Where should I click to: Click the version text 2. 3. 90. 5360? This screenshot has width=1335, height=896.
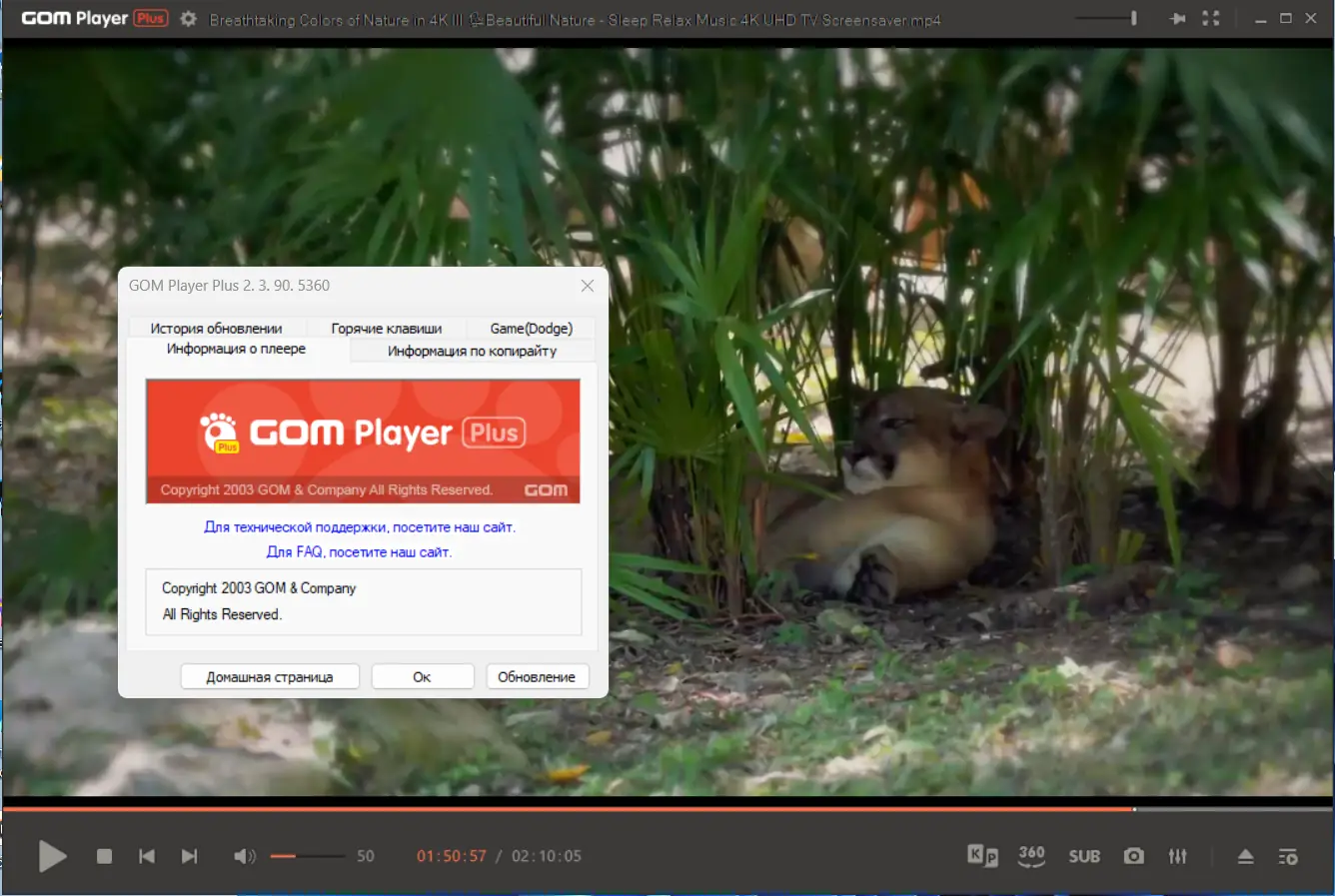286,286
